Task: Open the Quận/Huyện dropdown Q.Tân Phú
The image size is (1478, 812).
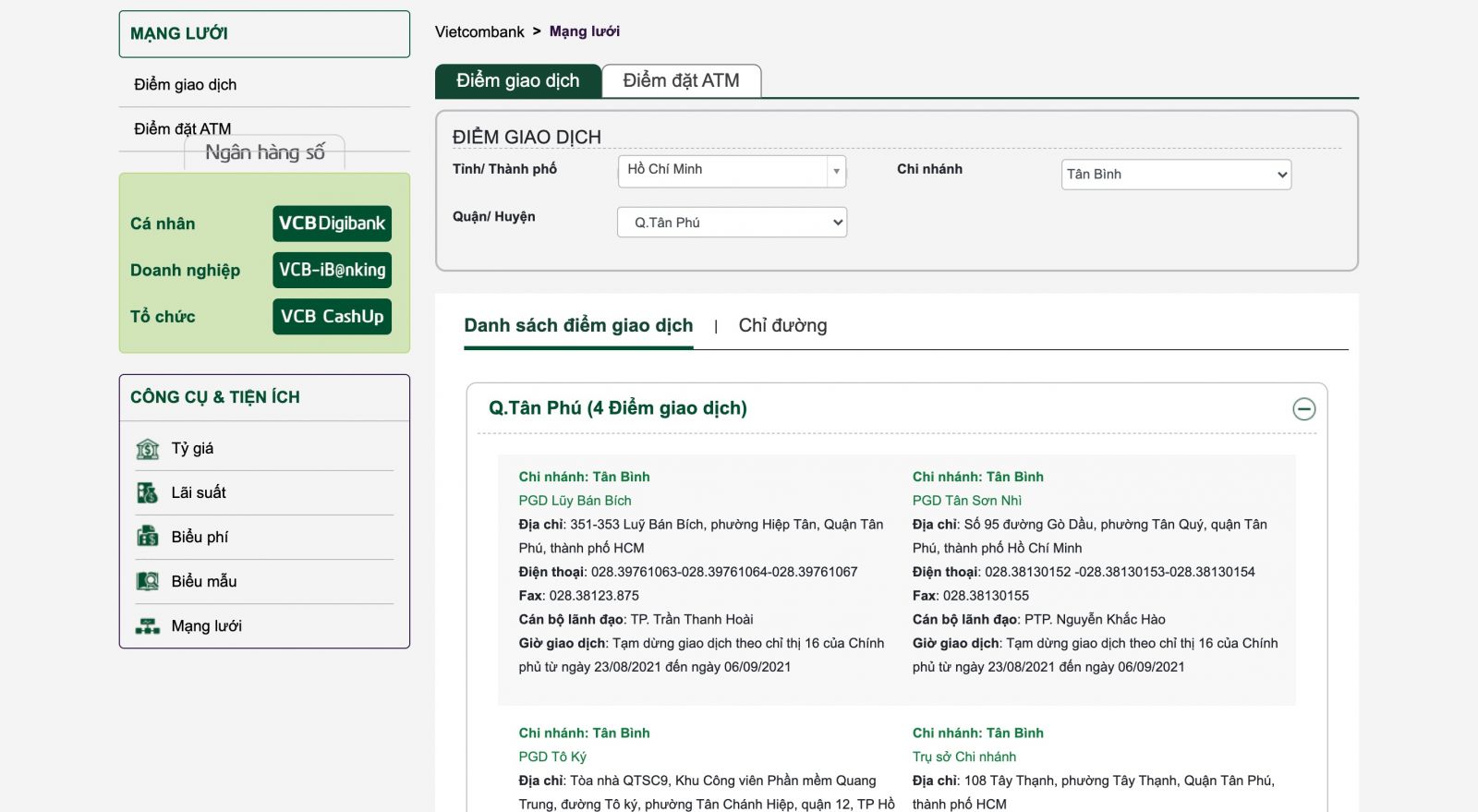Action: click(732, 223)
